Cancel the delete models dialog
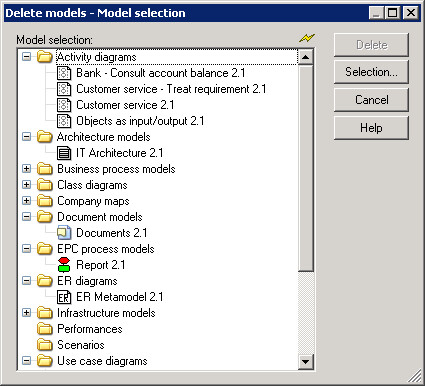The height and width of the screenshot is (386, 425). [371, 100]
